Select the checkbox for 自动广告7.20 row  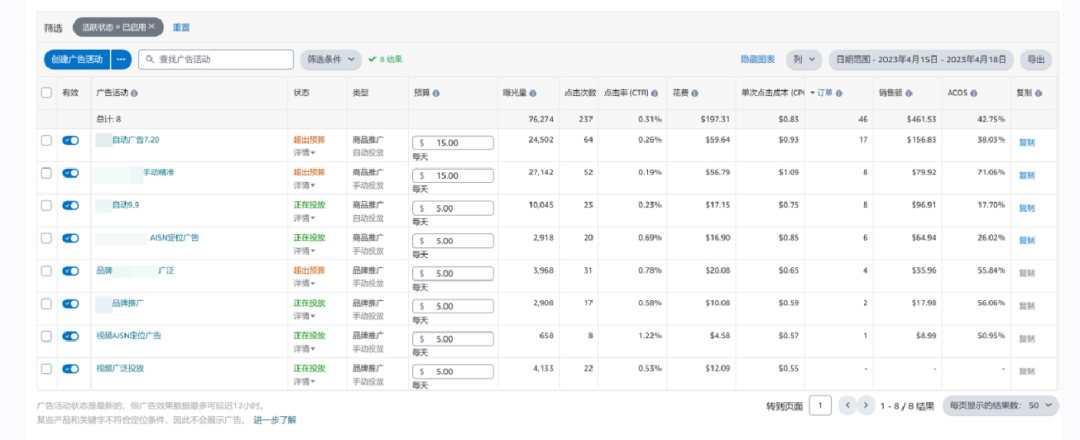pyautogui.click(x=46, y=140)
